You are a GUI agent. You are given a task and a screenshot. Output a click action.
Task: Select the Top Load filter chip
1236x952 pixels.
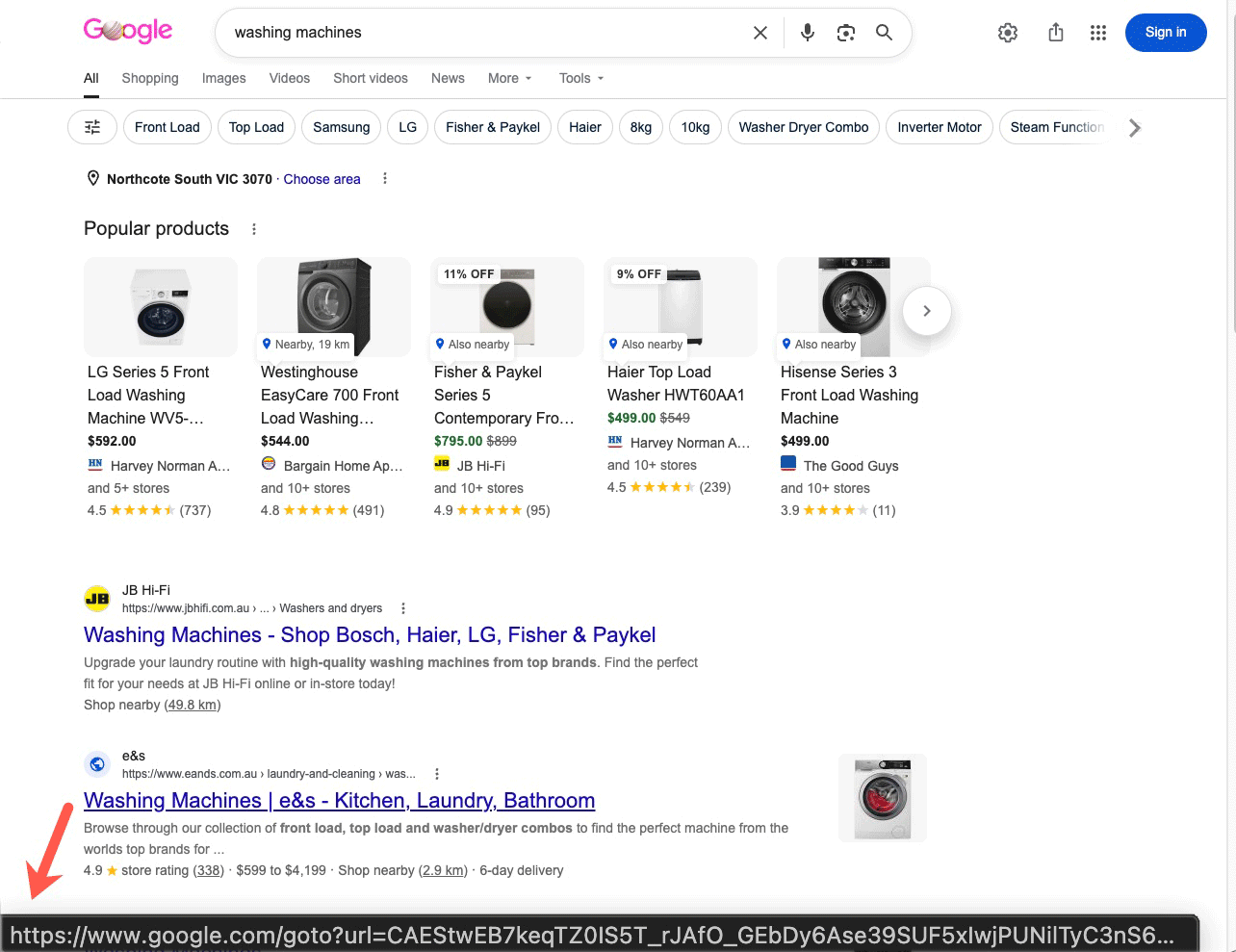point(257,127)
